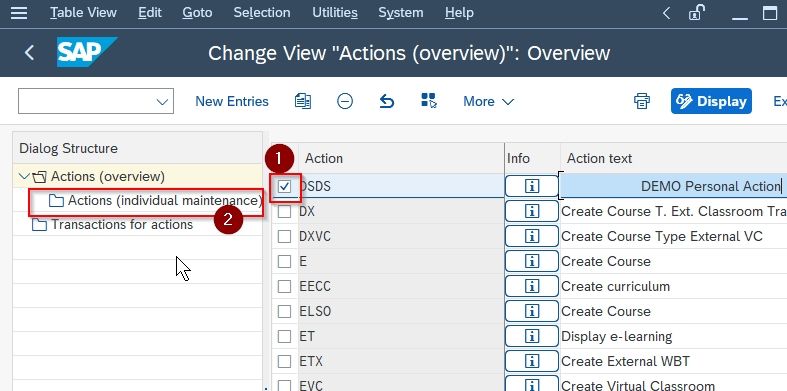Open the Goto menu
Image resolution: width=787 pixels, height=391 pixels.
(x=197, y=13)
